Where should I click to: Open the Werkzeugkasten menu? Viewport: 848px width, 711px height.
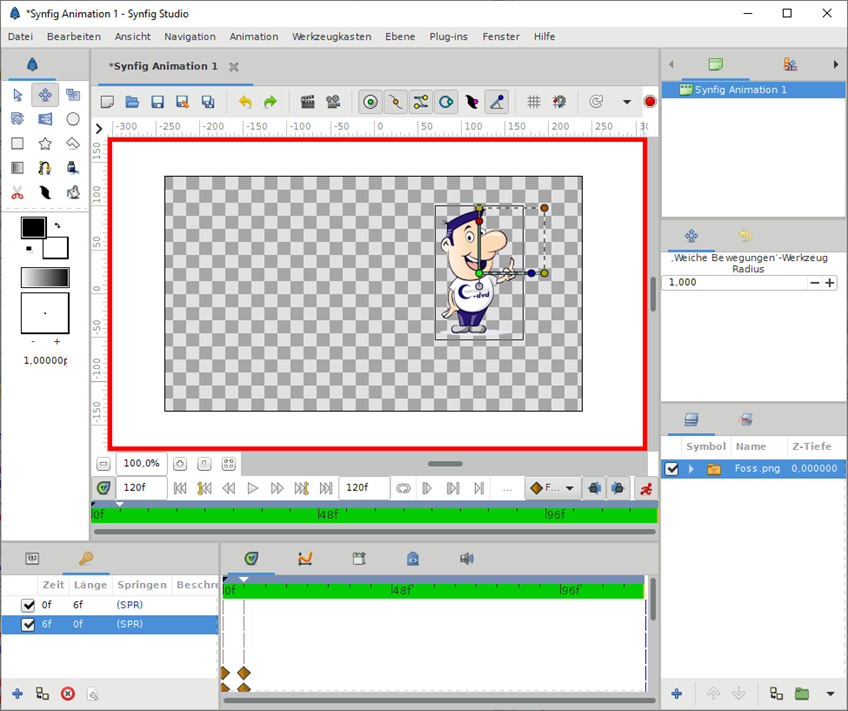(331, 36)
